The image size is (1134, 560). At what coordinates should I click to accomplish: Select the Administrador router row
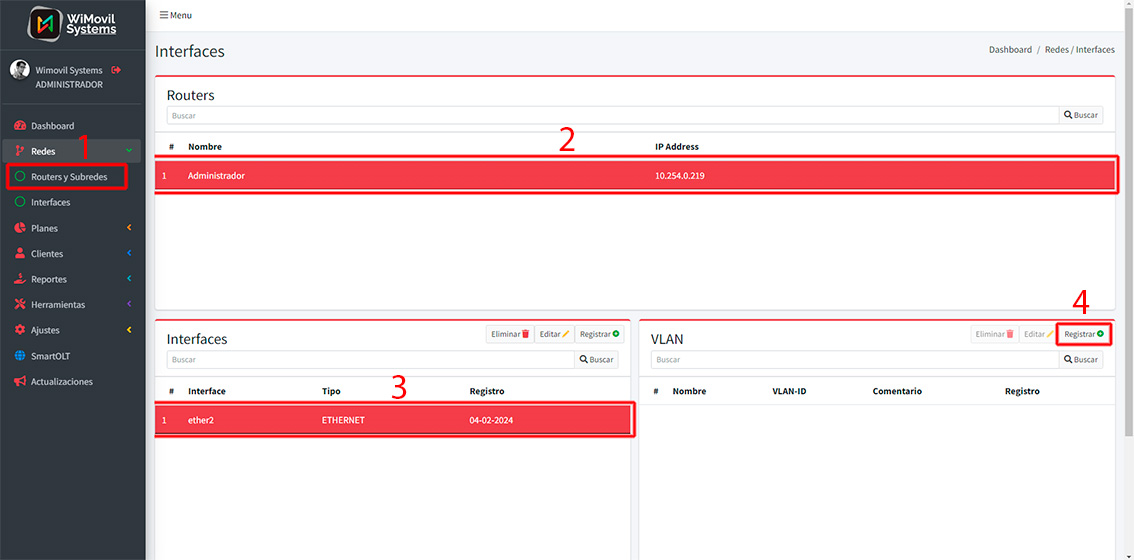pyautogui.click(x=635, y=175)
